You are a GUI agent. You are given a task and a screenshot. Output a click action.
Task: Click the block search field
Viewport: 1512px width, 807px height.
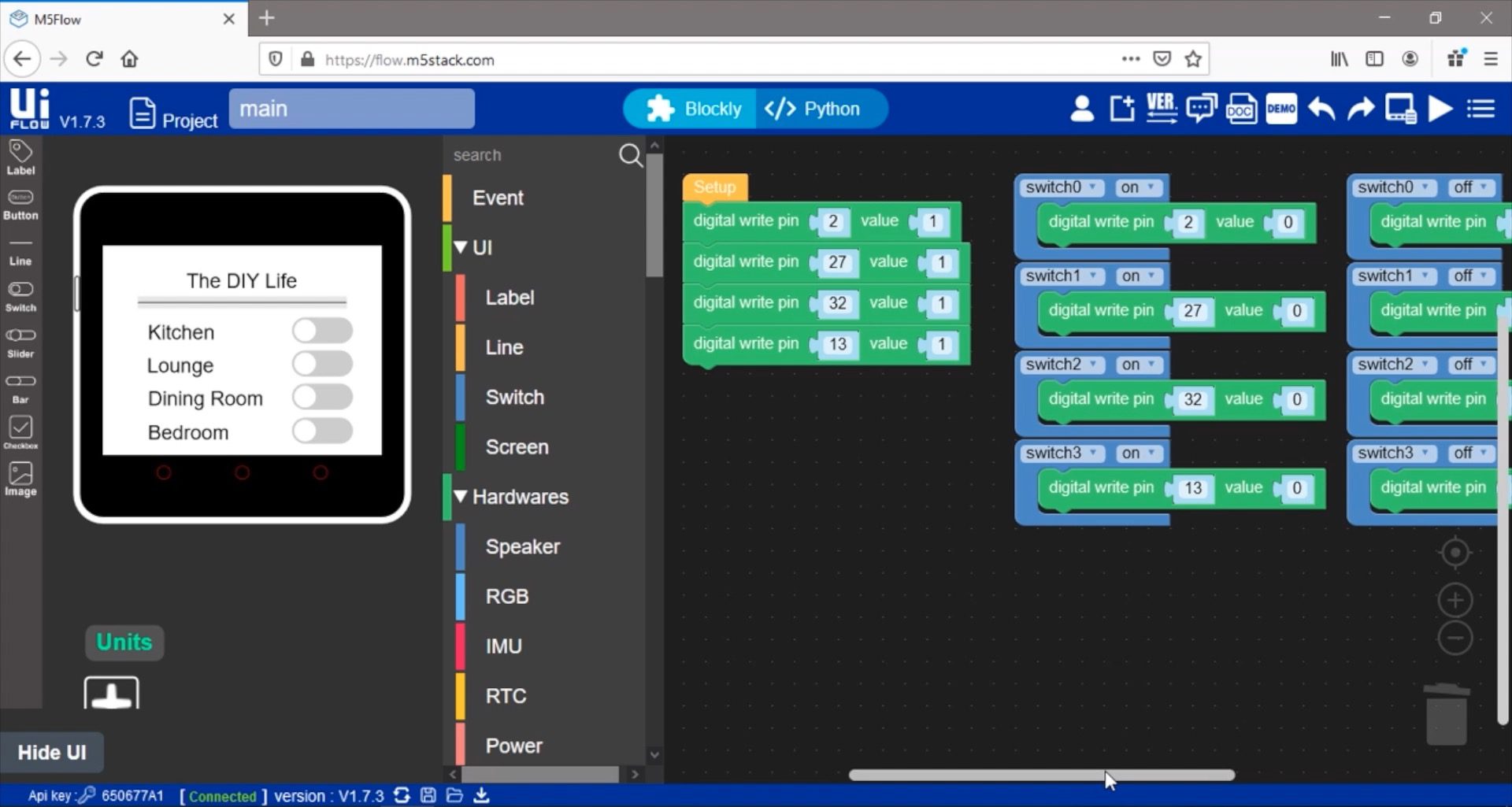coord(532,155)
